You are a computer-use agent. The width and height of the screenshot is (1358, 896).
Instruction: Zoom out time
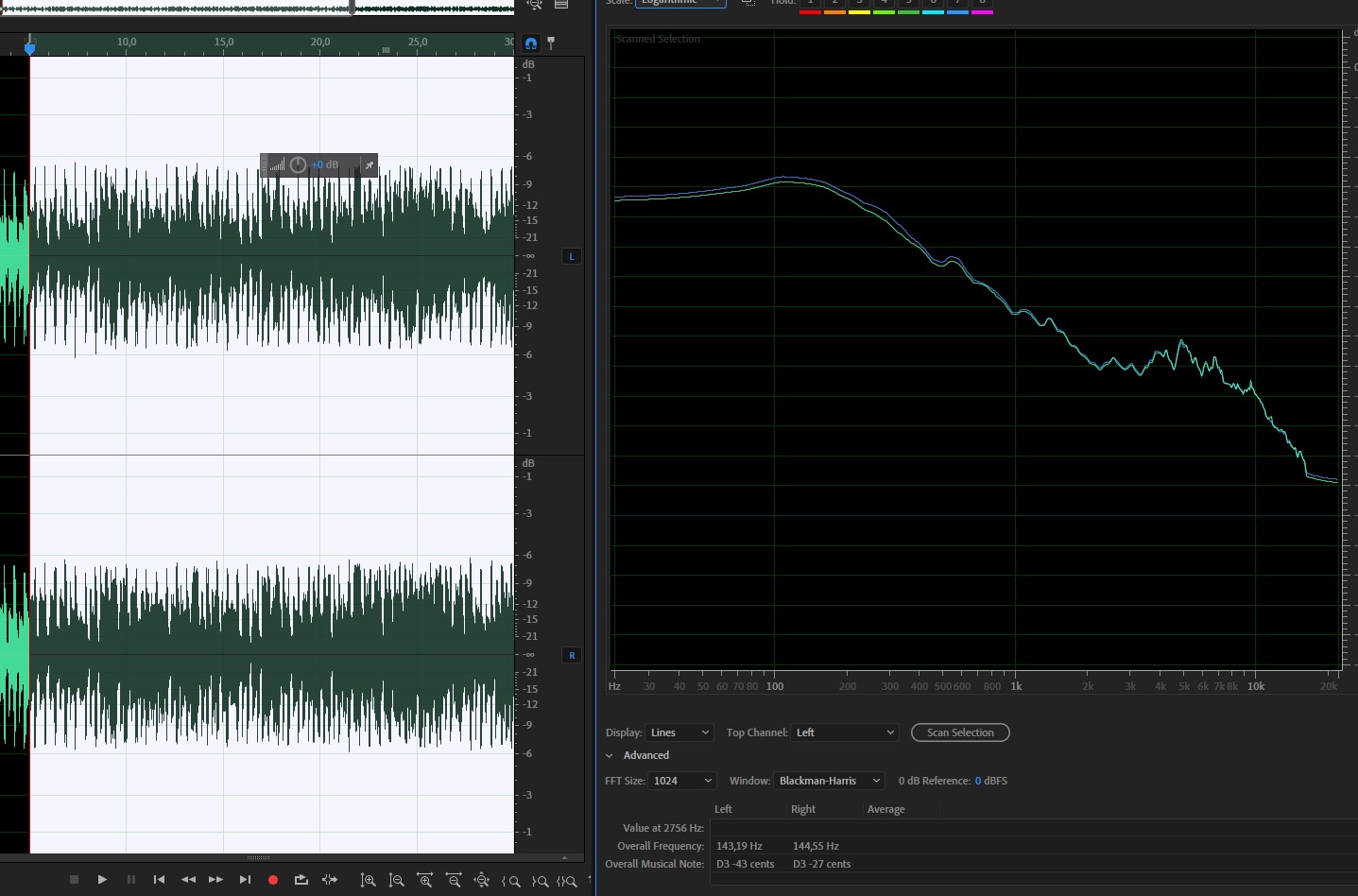454,880
